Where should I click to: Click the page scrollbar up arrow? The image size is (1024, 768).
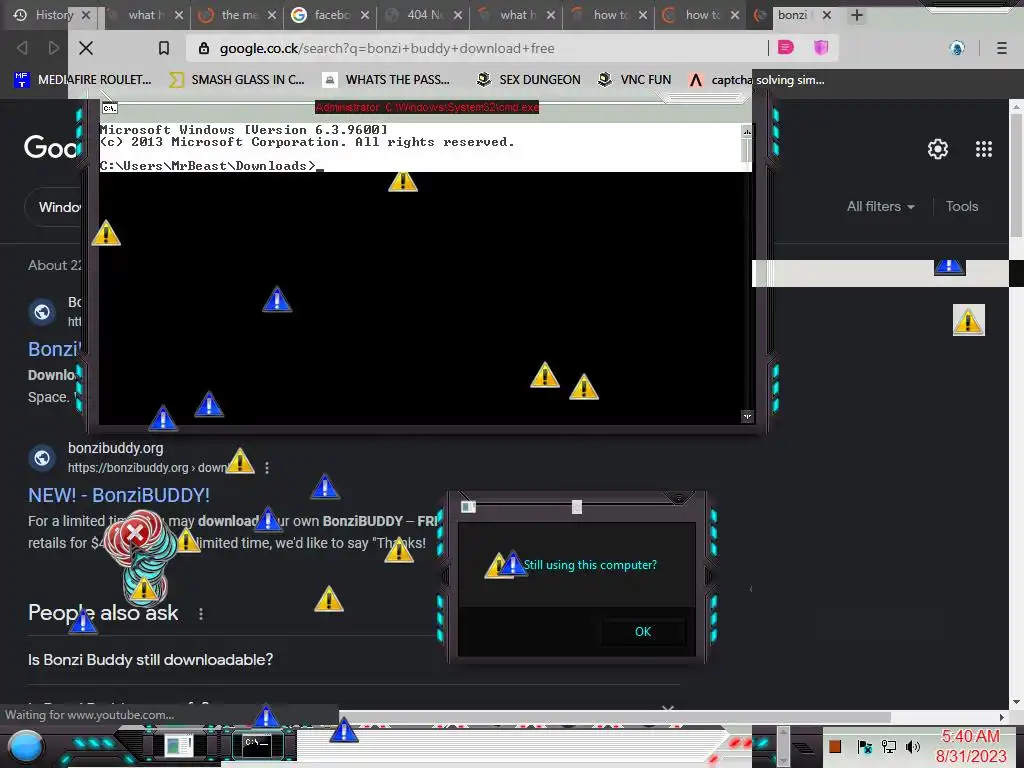click(1016, 106)
